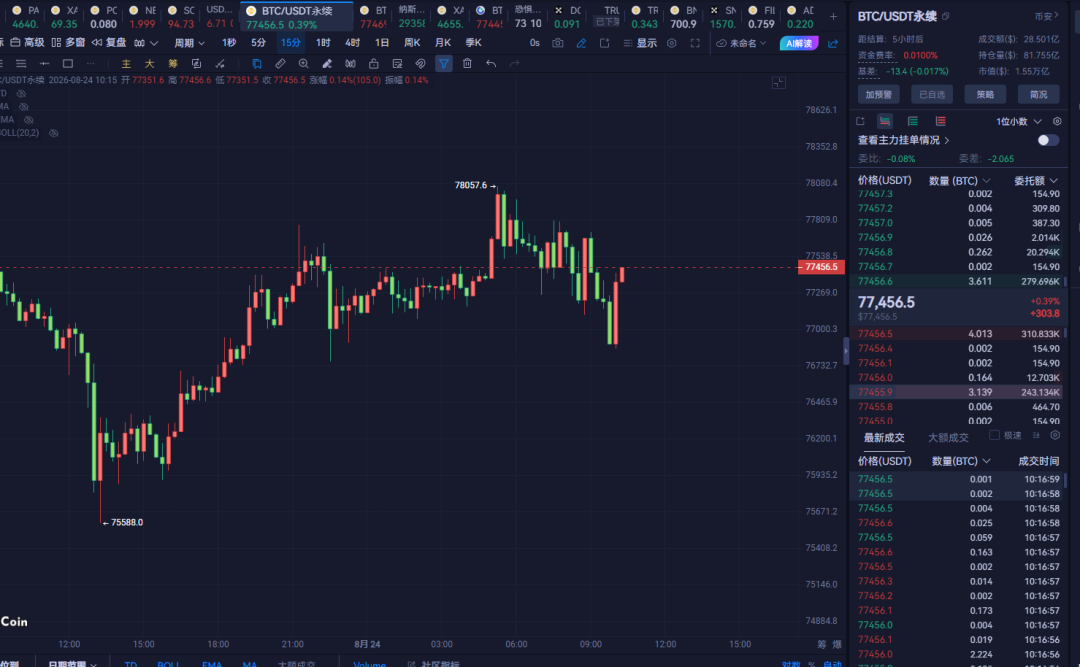Click the 简况 button
Image resolution: width=1080 pixels, height=667 pixels.
[1038, 94]
